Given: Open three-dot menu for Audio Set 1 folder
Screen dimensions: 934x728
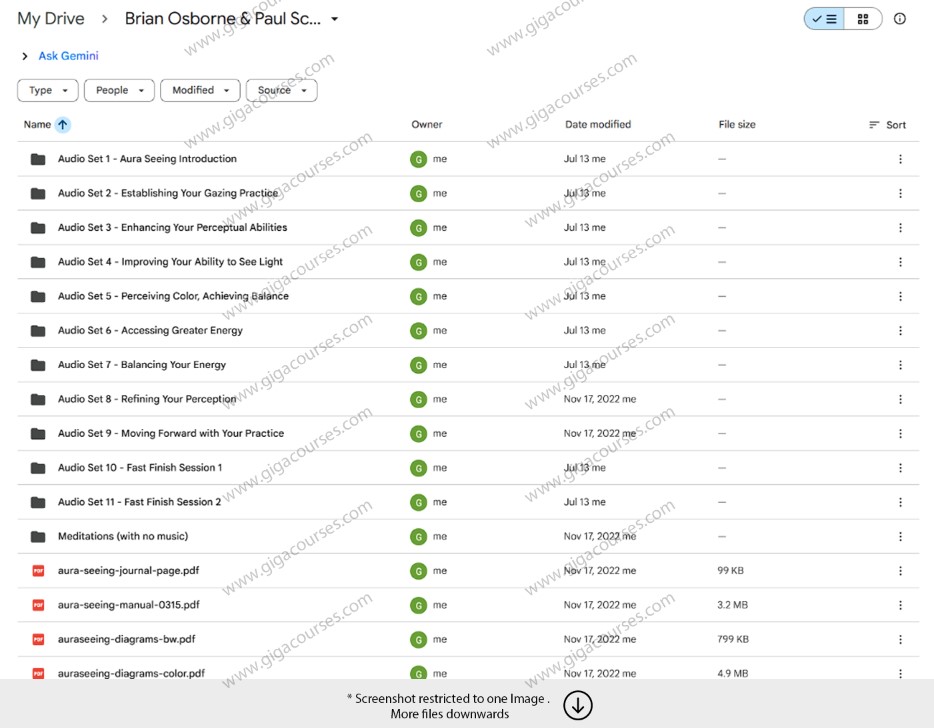Looking at the screenshot, I should pos(900,159).
